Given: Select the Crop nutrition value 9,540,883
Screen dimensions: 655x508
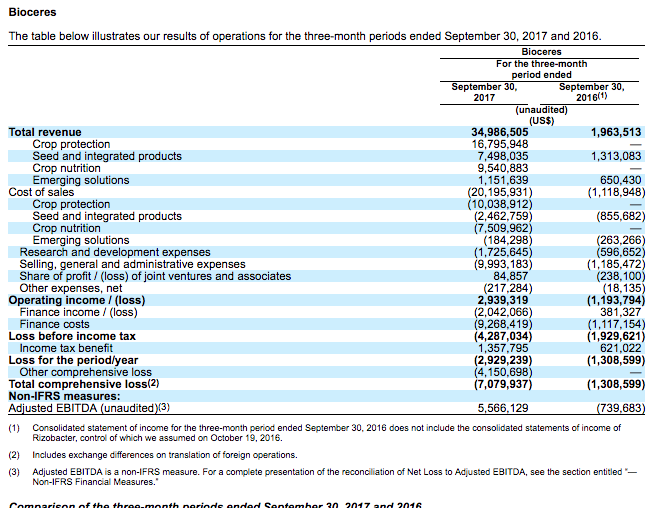Looking at the screenshot, I should click(503, 168).
